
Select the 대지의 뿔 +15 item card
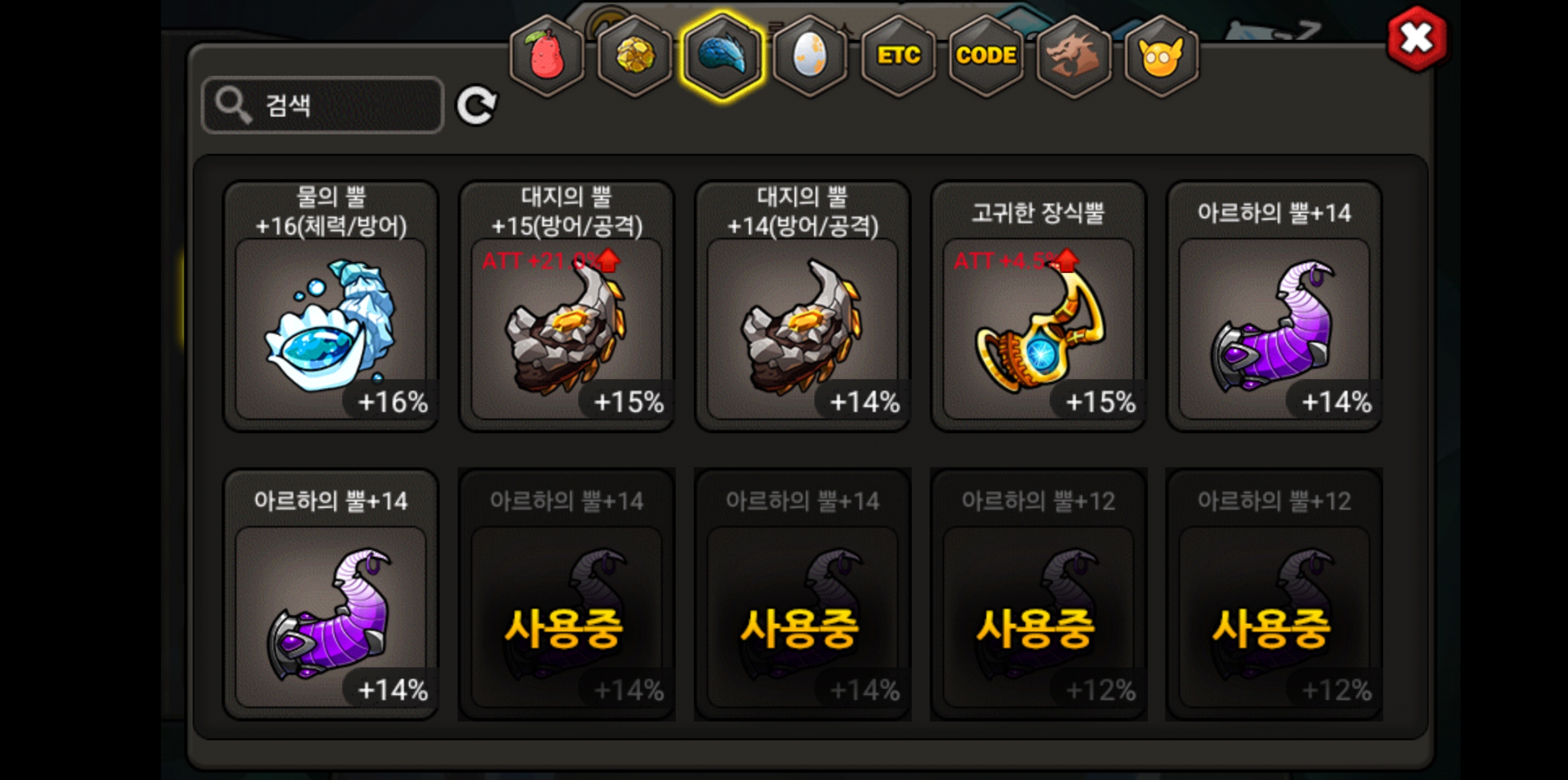(567, 305)
